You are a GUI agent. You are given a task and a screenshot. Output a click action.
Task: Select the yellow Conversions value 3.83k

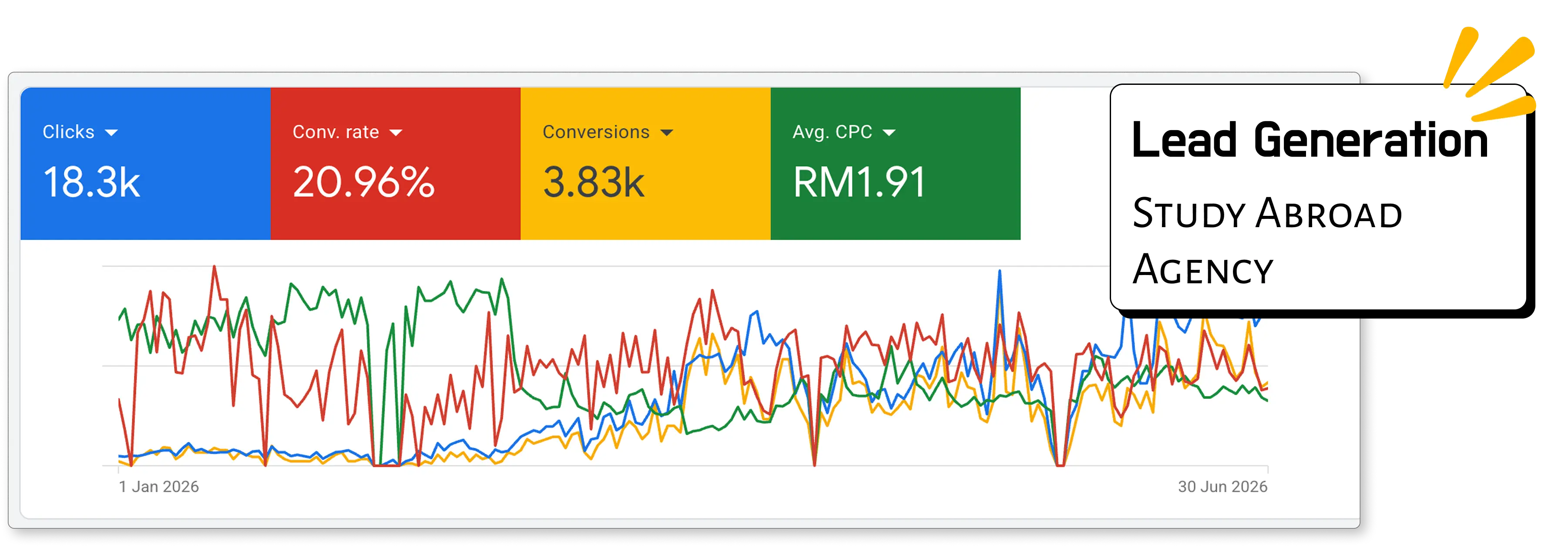pyautogui.click(x=594, y=182)
